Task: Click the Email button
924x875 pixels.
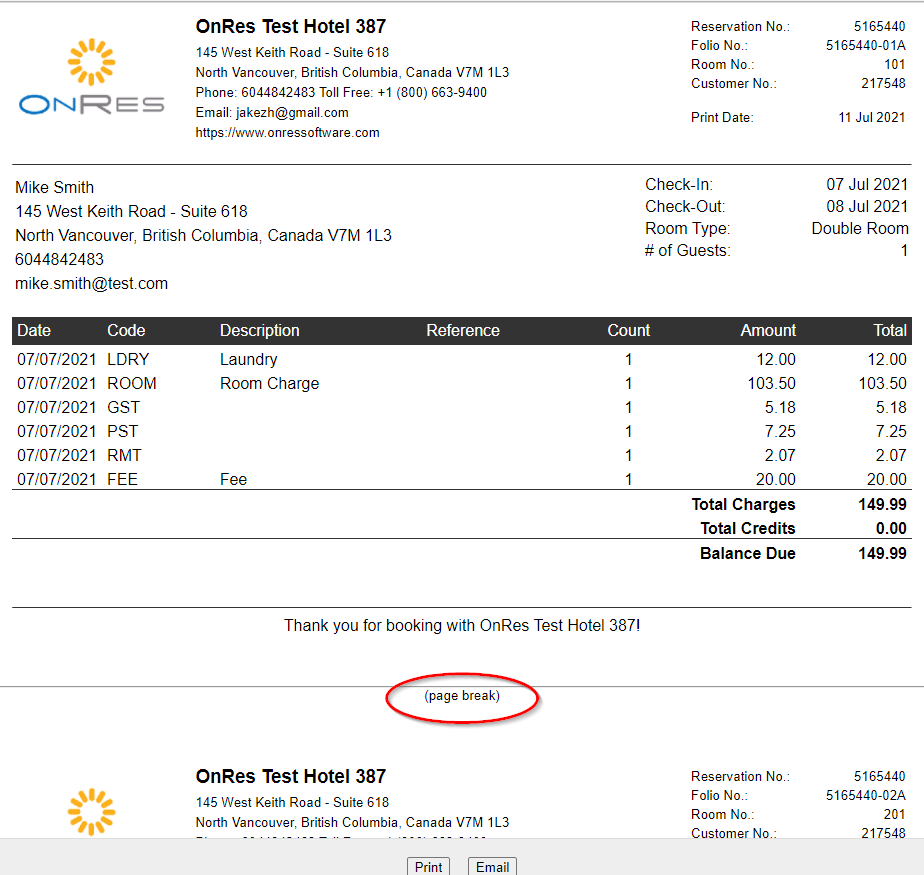Action: (x=492, y=867)
